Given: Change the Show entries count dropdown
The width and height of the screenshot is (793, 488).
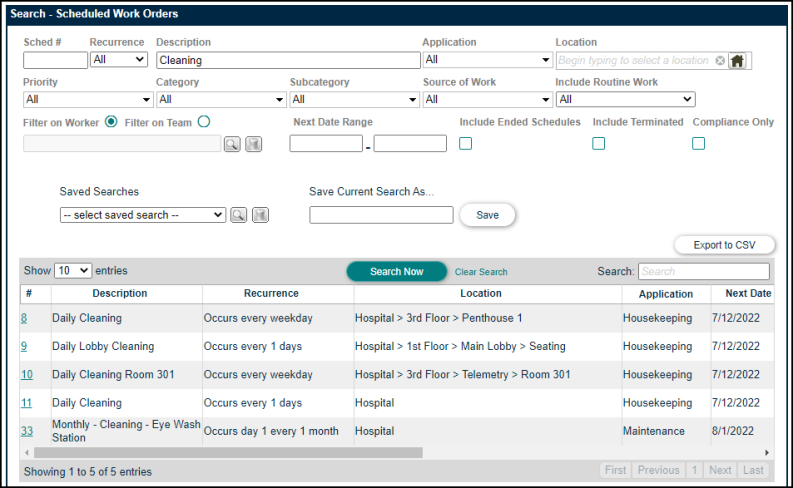Looking at the screenshot, I should 73,271.
